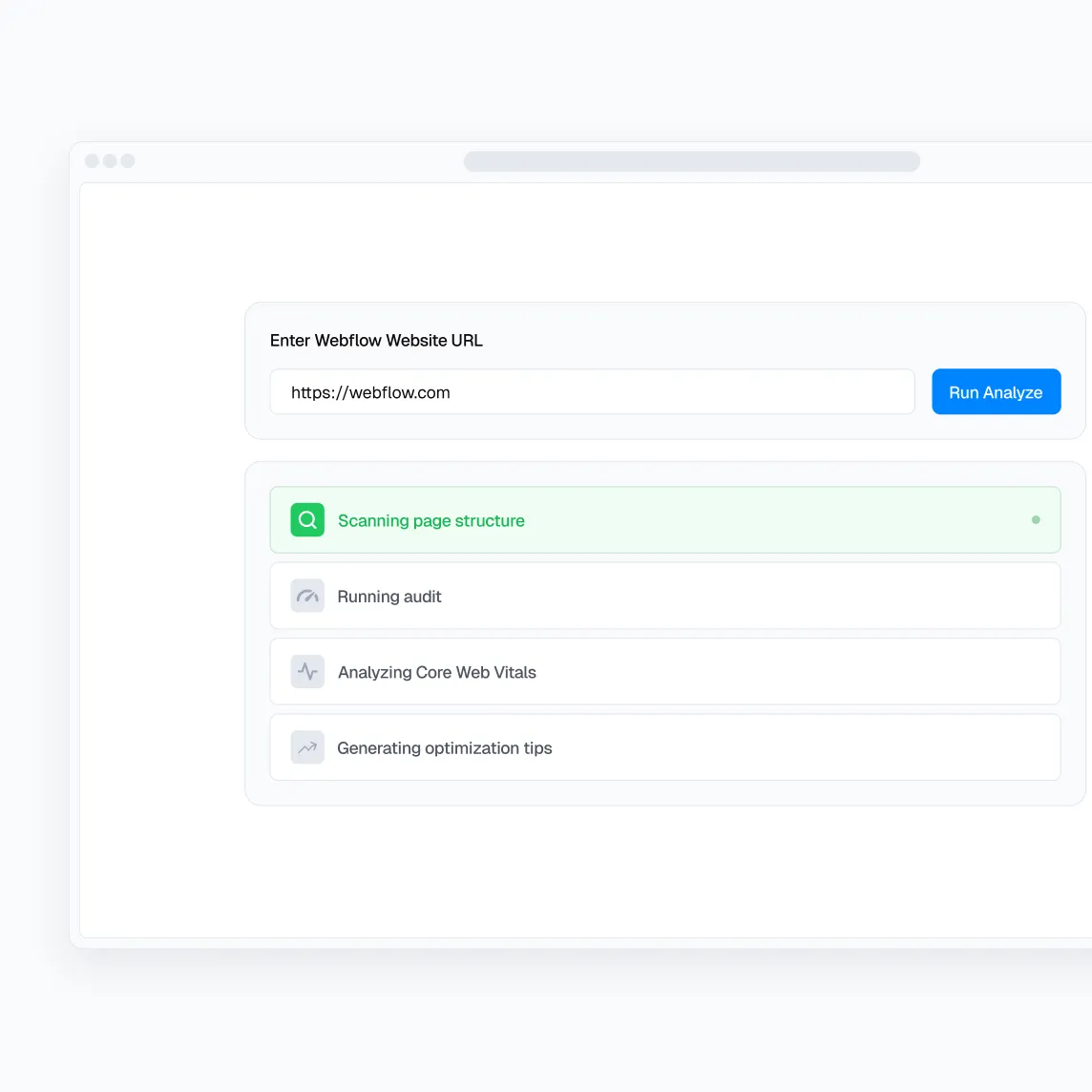Click the red traffic light window dot

(91, 160)
